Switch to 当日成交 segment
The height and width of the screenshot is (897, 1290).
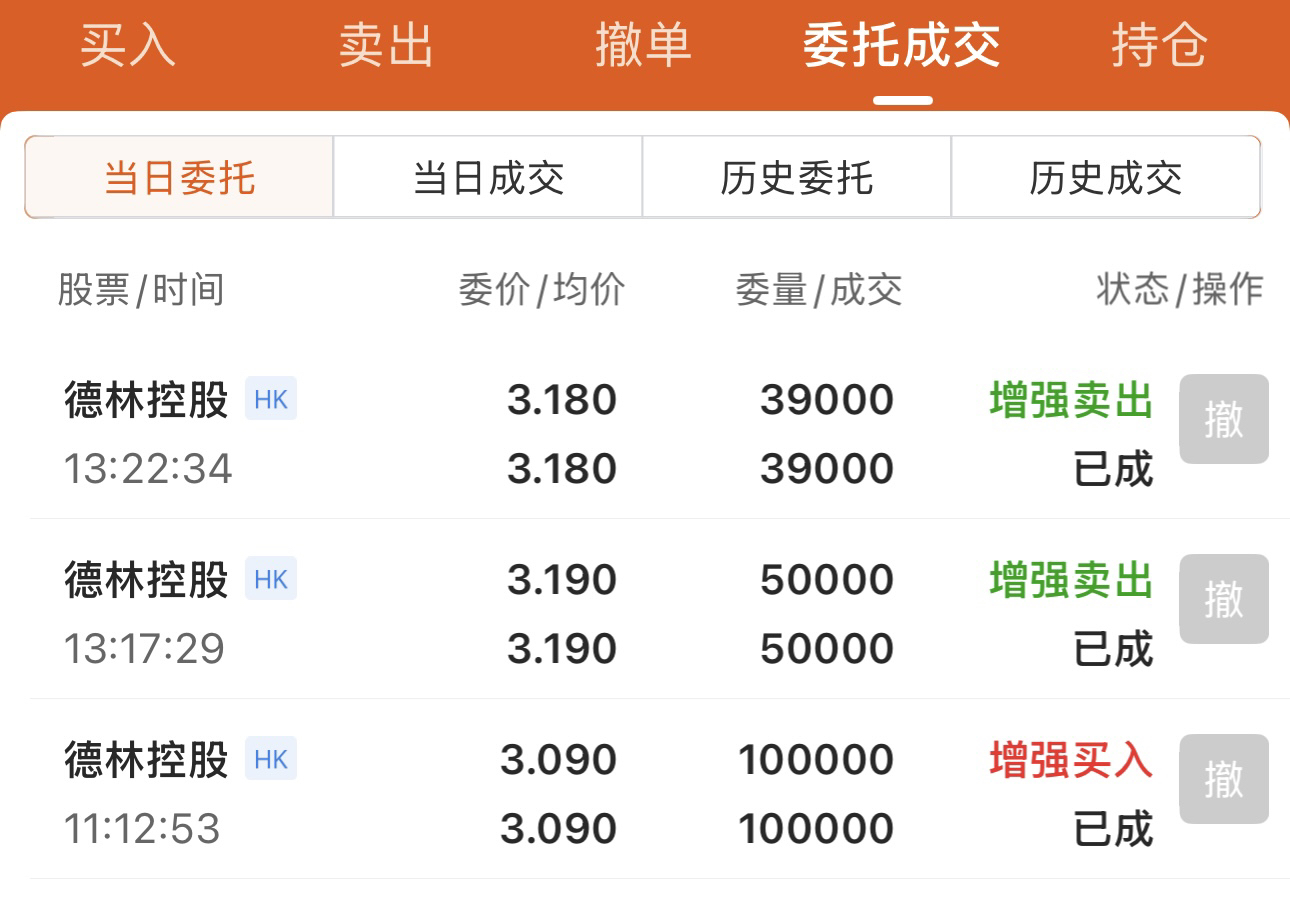pyautogui.click(x=488, y=177)
